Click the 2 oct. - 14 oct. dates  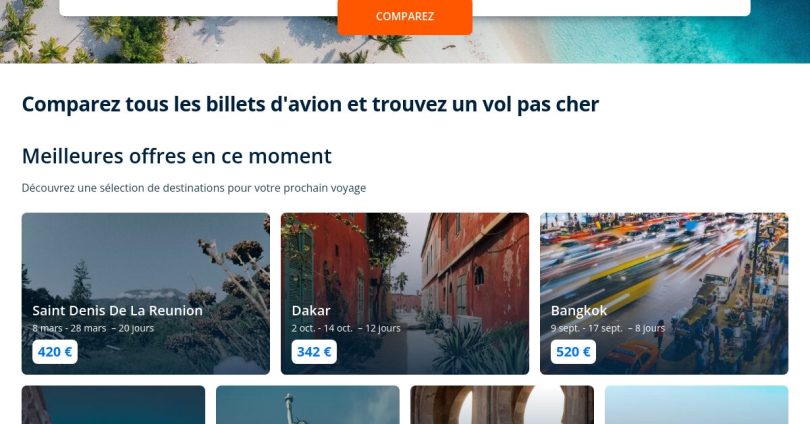322,328
